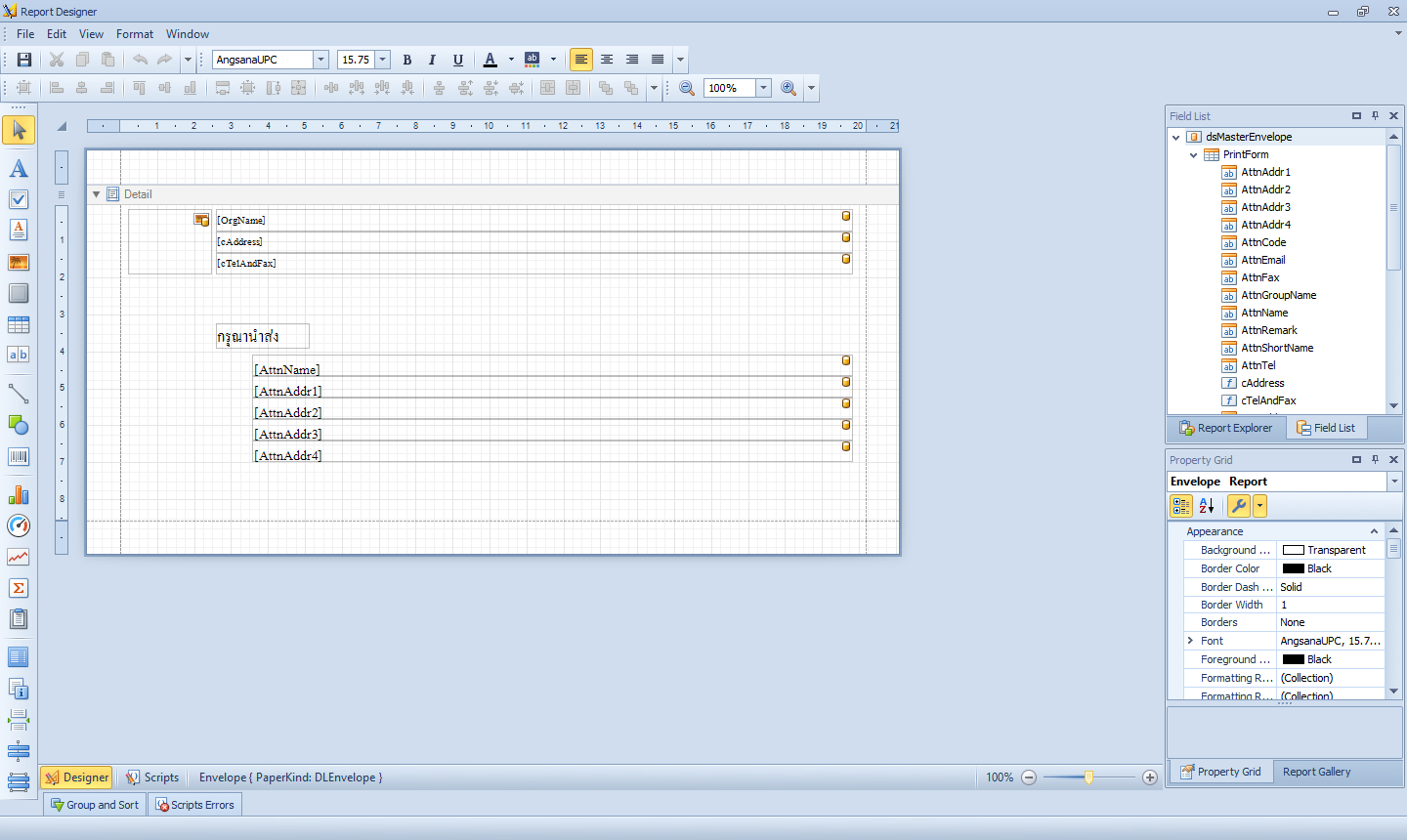Select the AttnEmail field in Field List
1407x840 pixels.
pyautogui.click(x=1262, y=260)
